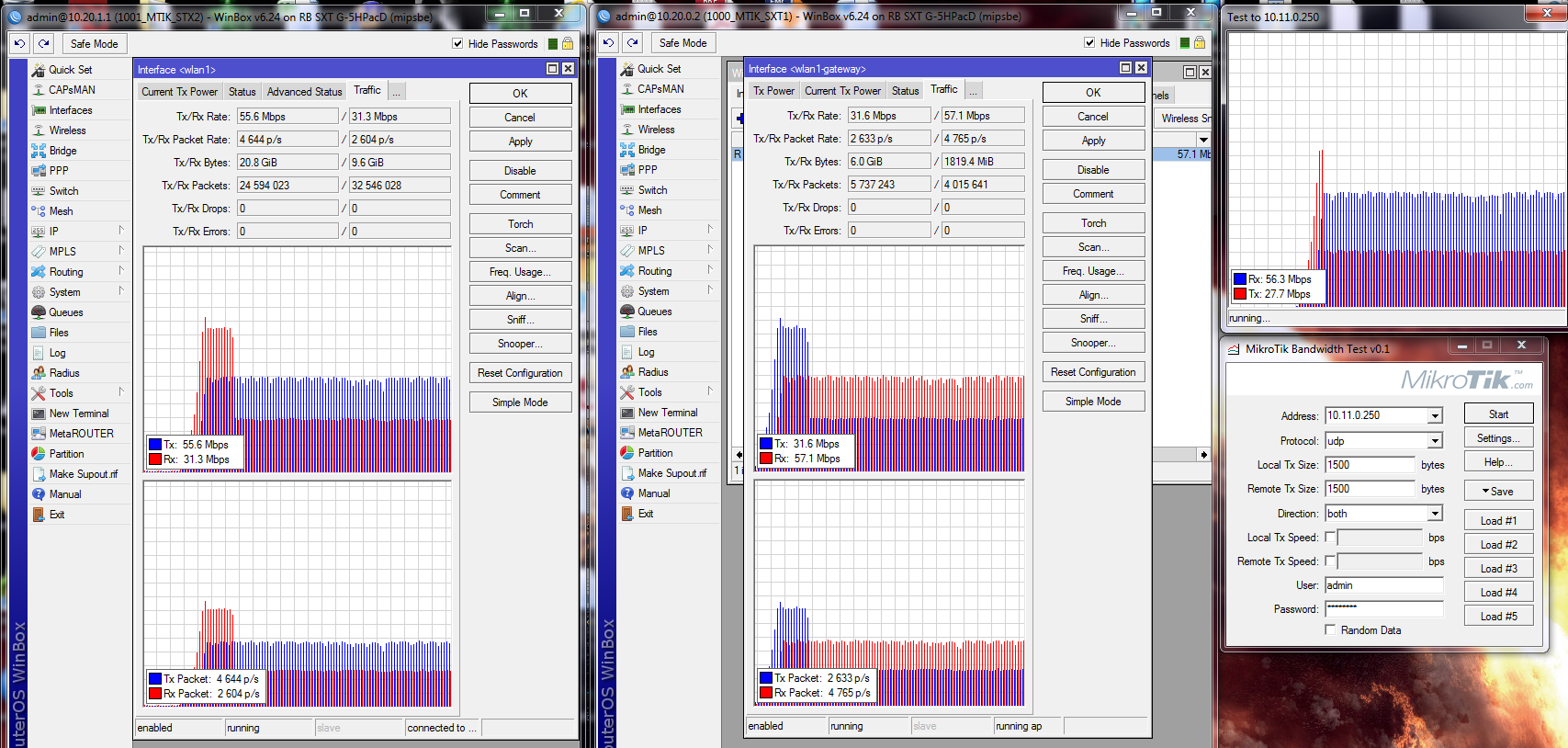Click the User field in Bandwidth Test
Viewport: 1568px width, 748px height.
(1383, 585)
